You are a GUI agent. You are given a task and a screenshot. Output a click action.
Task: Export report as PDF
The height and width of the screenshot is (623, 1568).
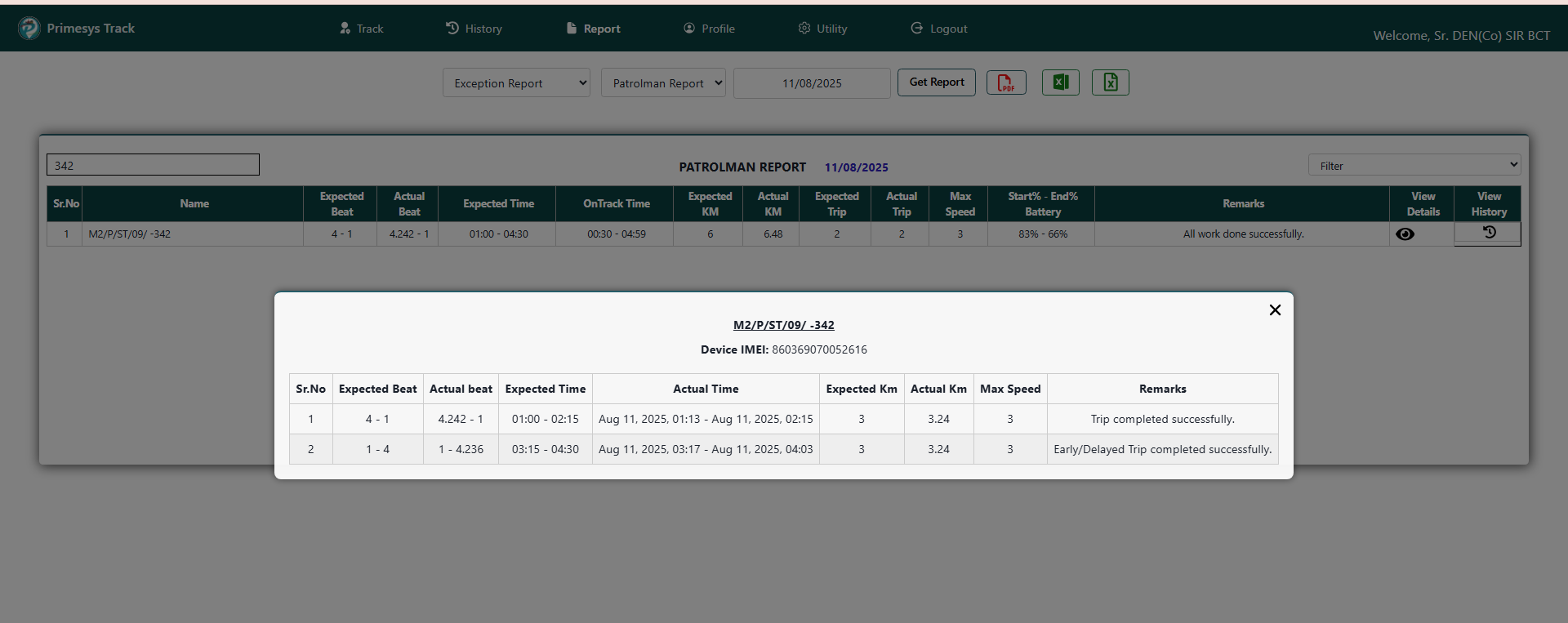(x=1006, y=82)
